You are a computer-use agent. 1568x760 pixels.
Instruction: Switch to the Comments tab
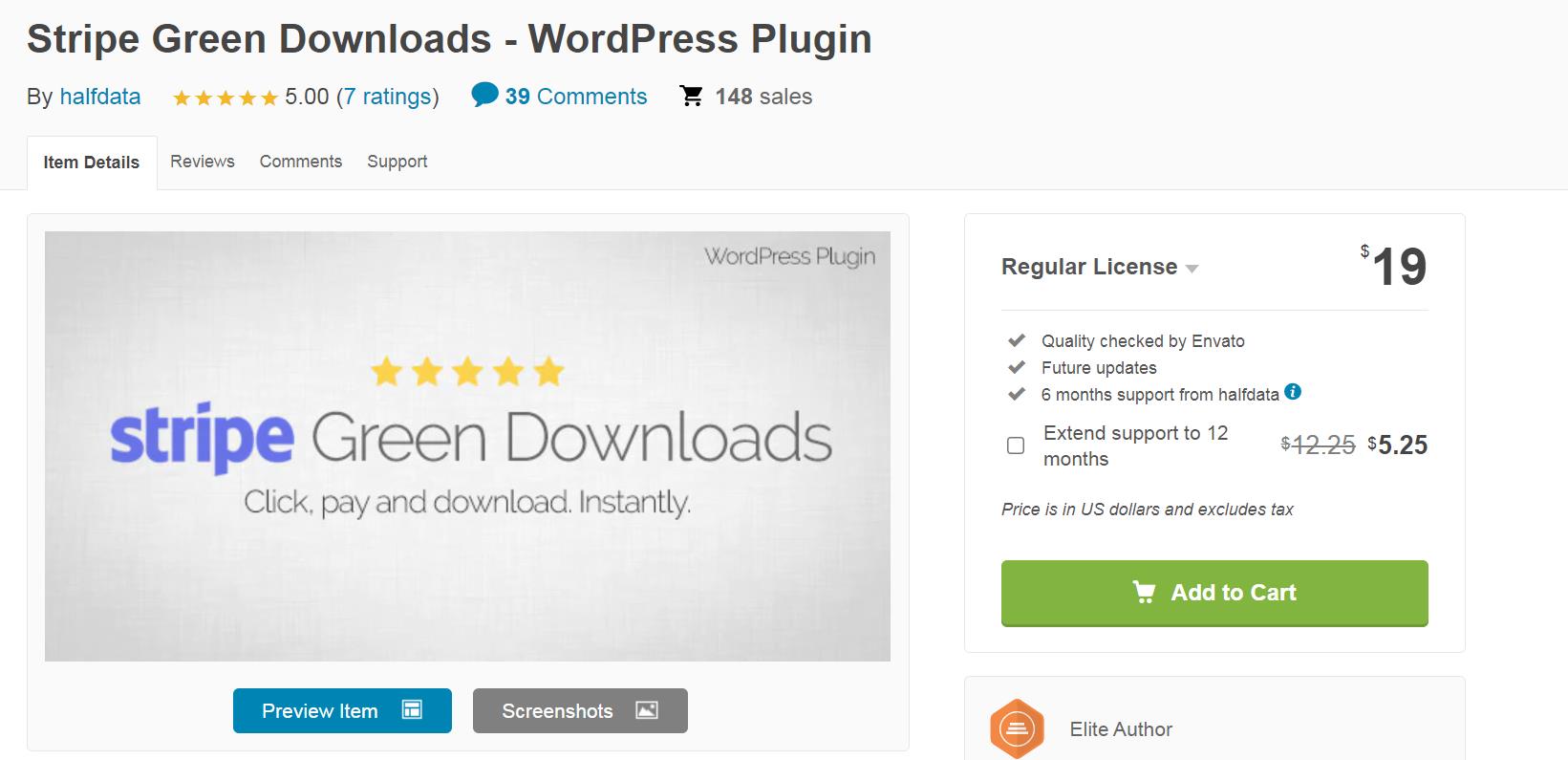click(x=301, y=162)
